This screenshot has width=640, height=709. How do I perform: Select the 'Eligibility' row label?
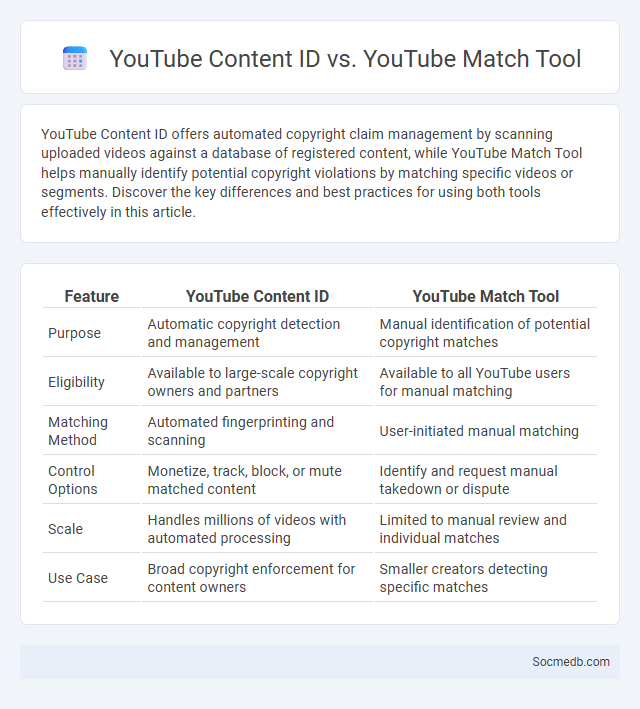pos(76,382)
